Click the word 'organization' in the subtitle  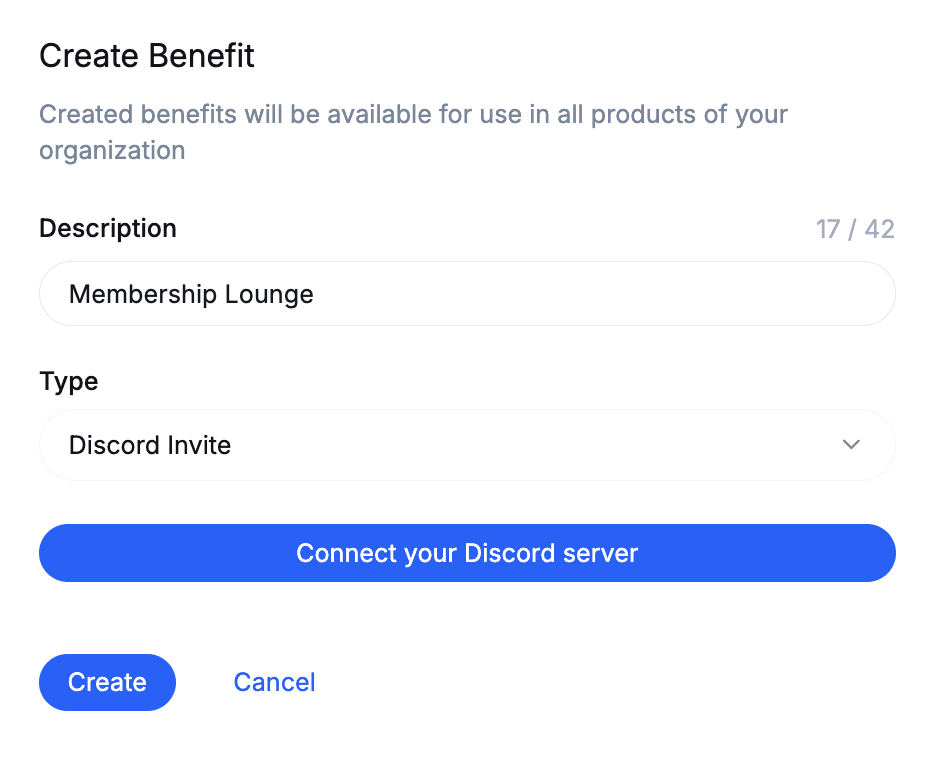[112, 151]
